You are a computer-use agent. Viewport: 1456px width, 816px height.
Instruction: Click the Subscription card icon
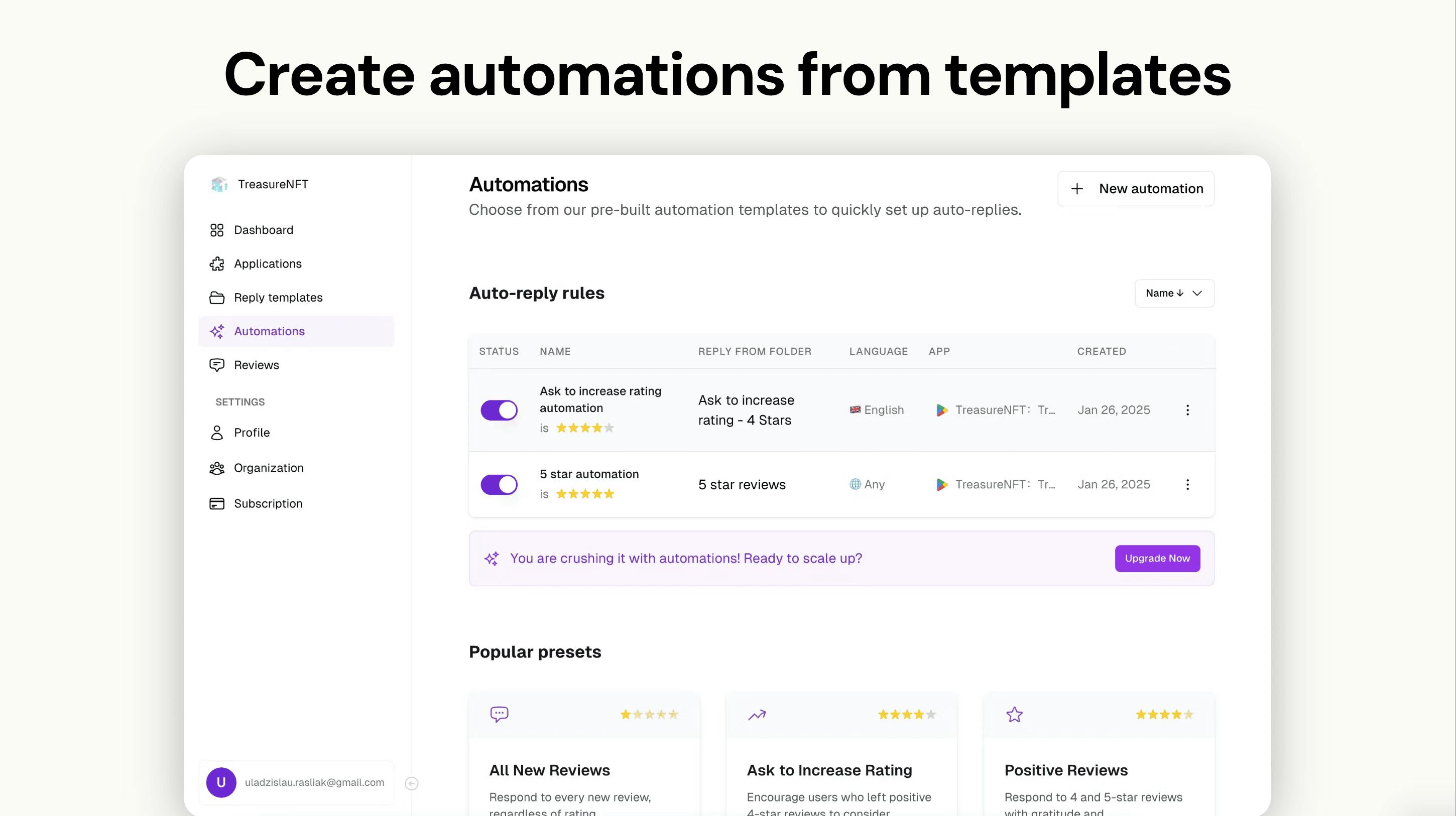click(x=216, y=503)
